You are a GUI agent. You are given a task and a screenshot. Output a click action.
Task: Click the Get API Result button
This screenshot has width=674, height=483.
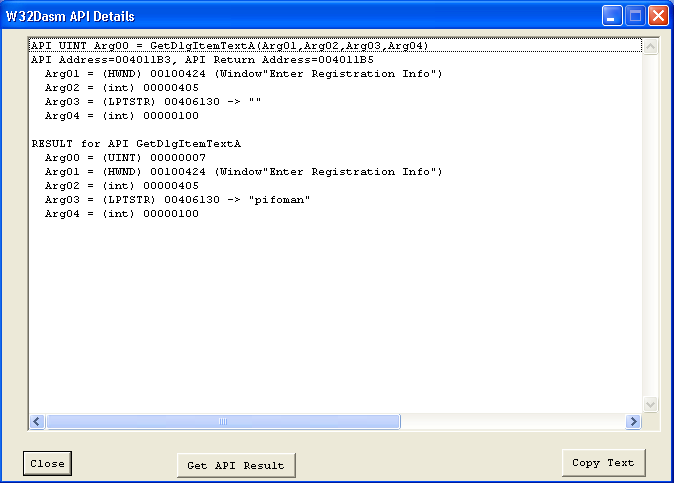coord(236,465)
